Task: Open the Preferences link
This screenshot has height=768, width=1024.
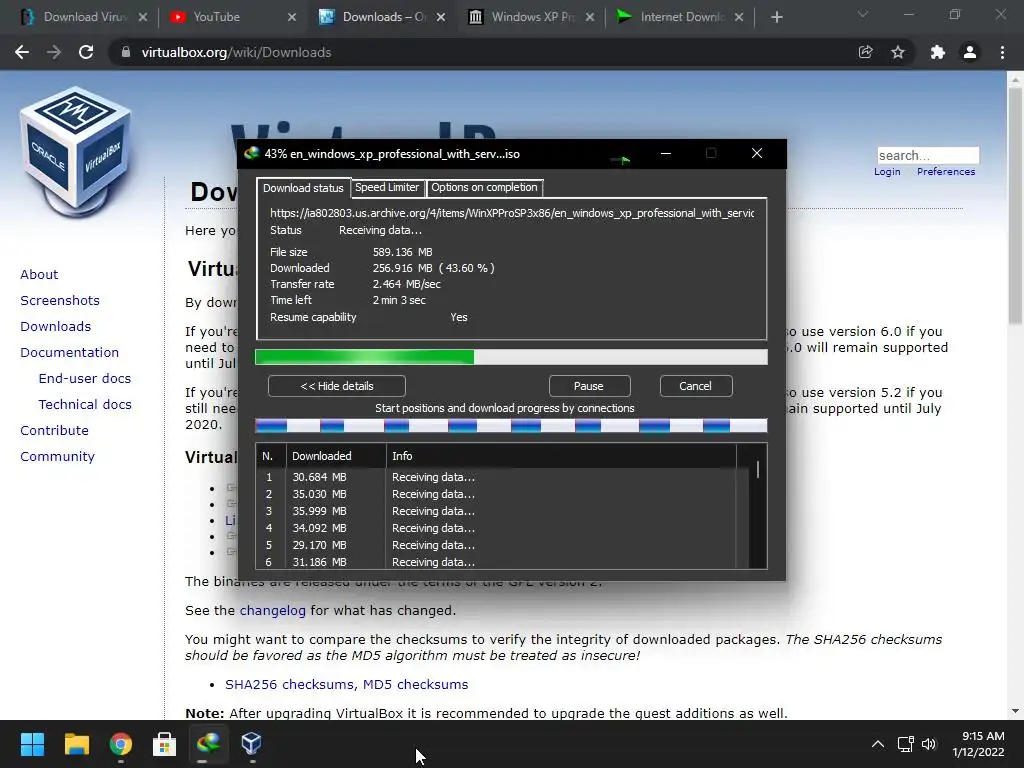Action: pos(946,172)
